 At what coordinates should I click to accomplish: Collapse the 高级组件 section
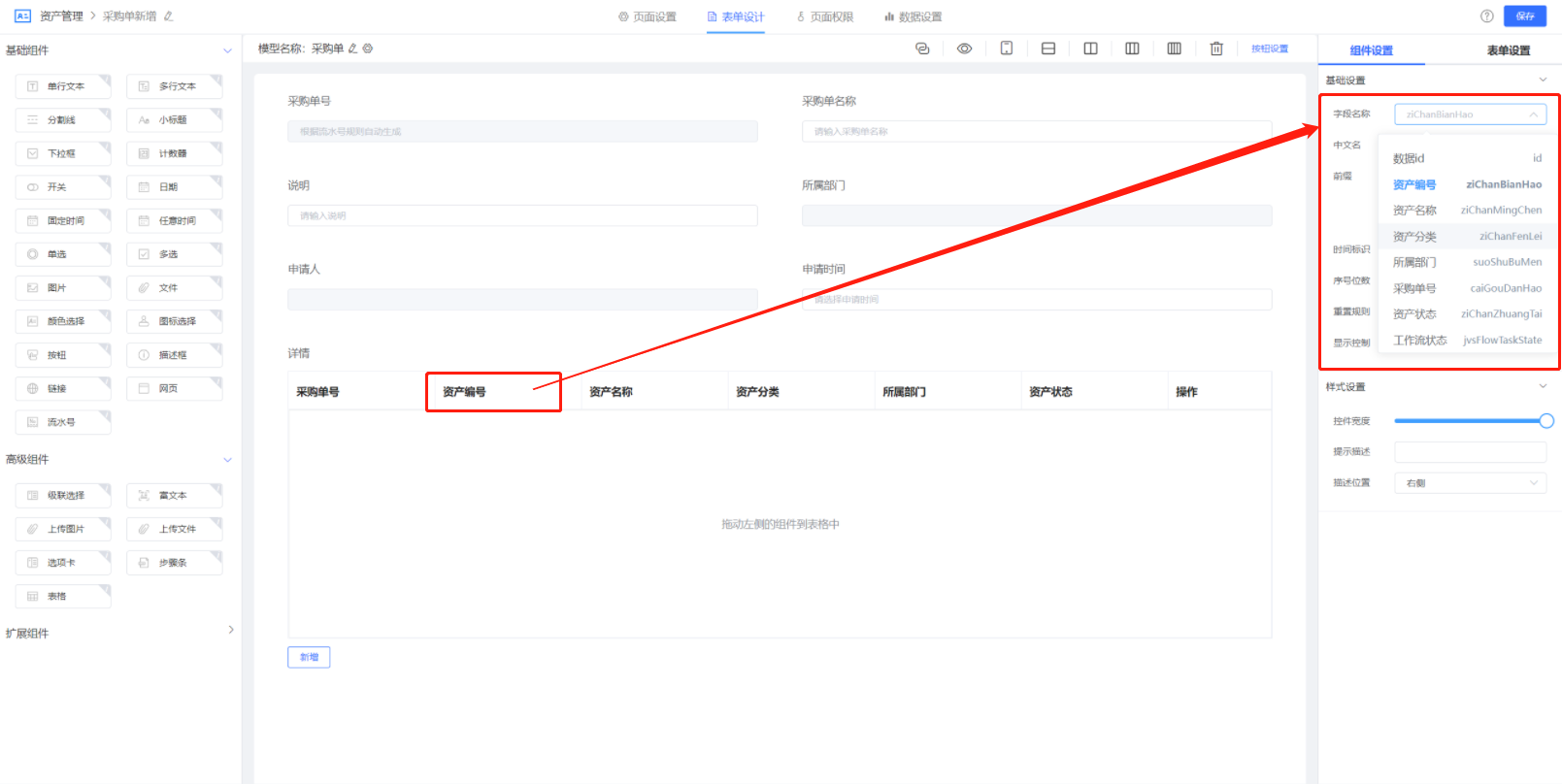click(x=227, y=460)
